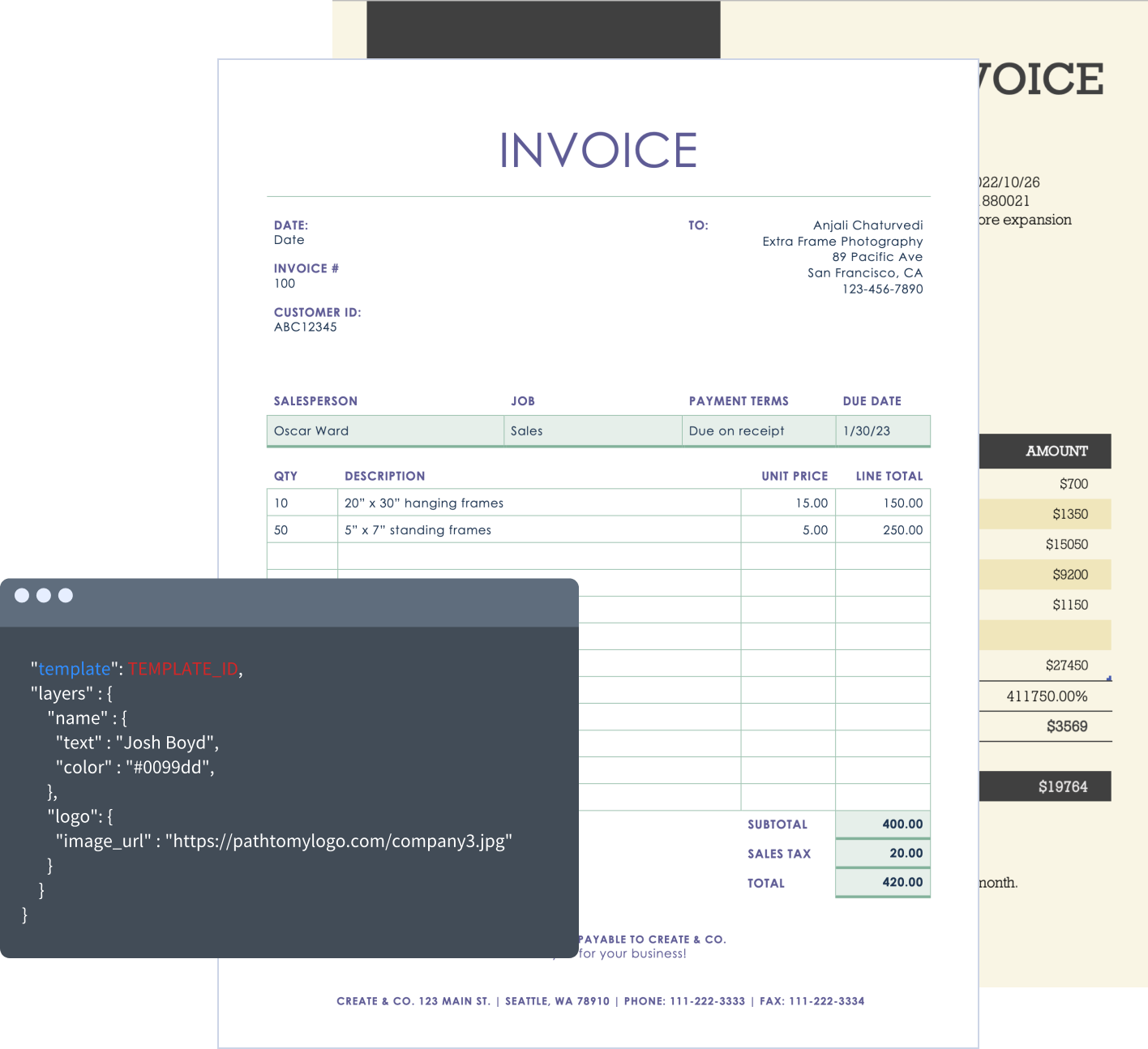Select the 400.00 subtotal value
This screenshot has height=1049, width=1148.
[x=902, y=824]
